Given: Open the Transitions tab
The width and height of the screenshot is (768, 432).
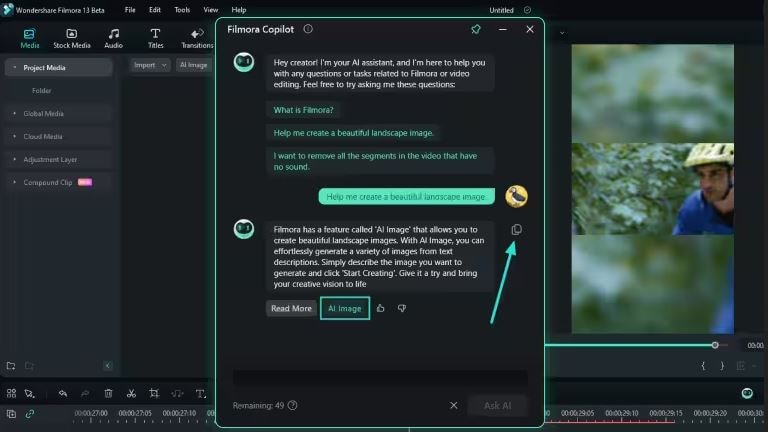Looking at the screenshot, I should point(197,38).
